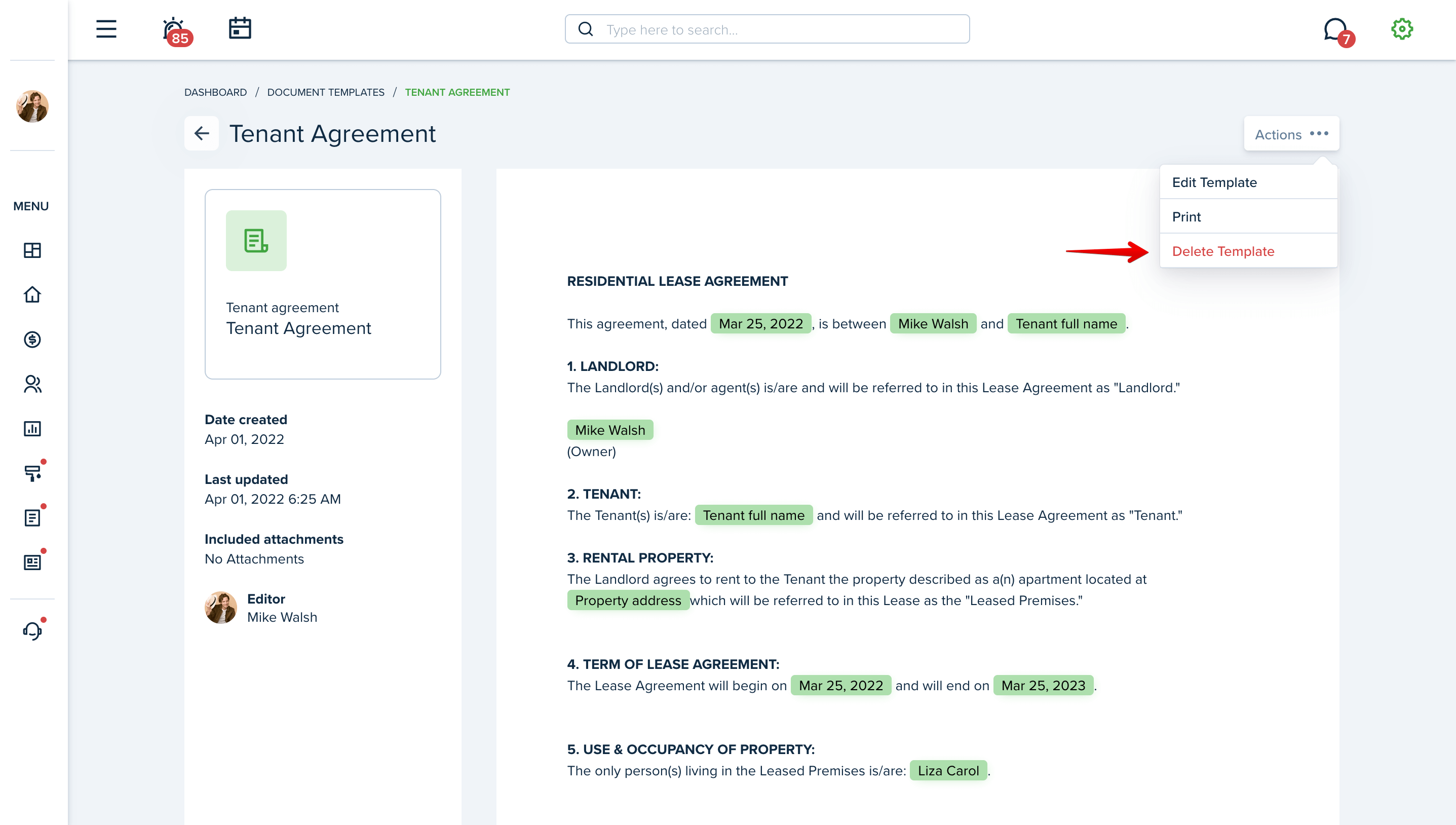Viewport: 1456px width, 825px height.
Task: Open settings green gear icon
Action: pos(1402,29)
